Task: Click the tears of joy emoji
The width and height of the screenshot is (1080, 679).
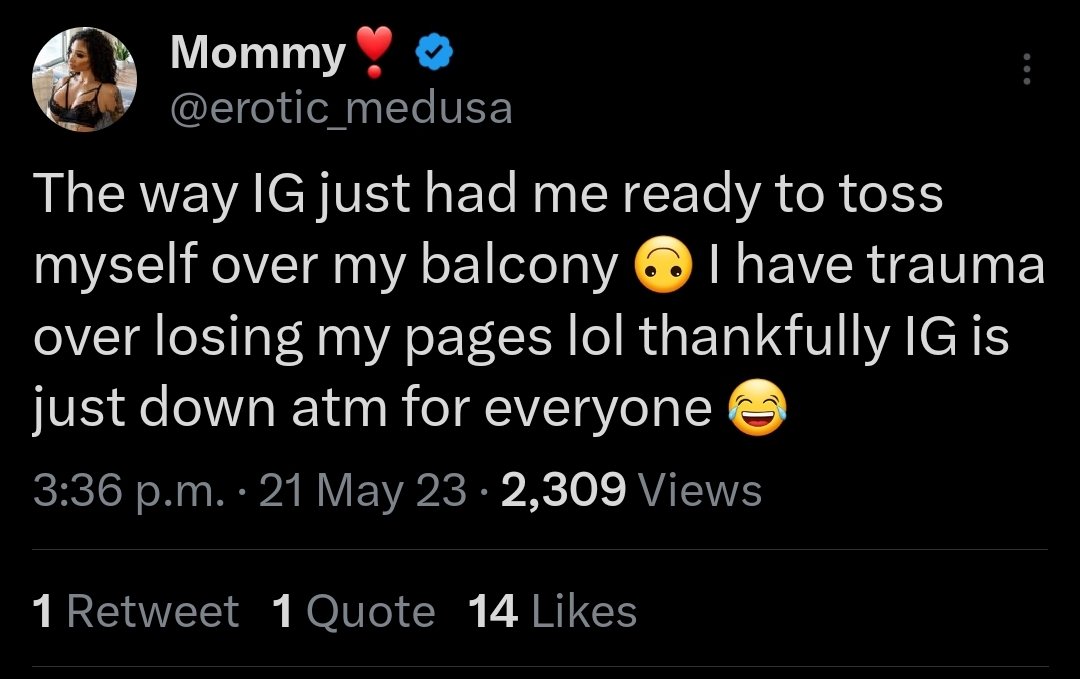Action: (758, 408)
